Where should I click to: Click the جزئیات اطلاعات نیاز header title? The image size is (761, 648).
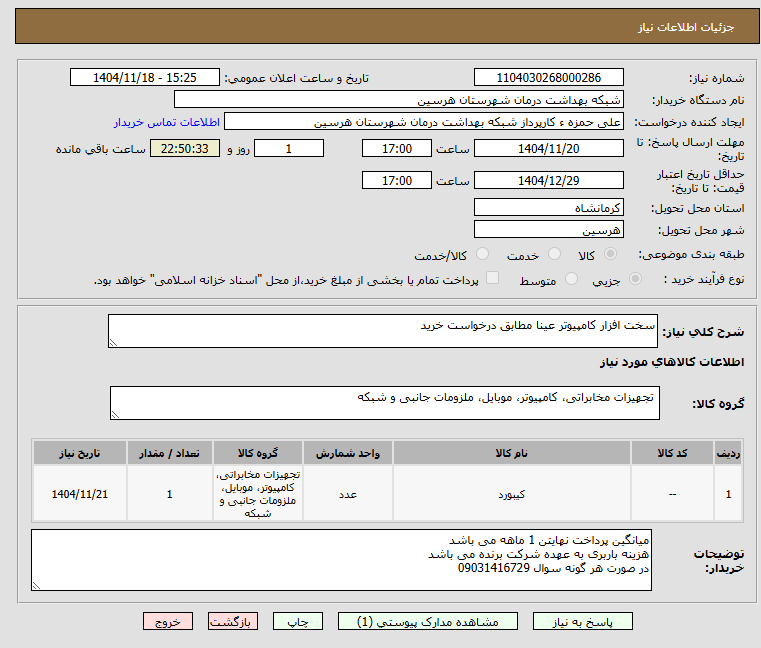point(686,27)
